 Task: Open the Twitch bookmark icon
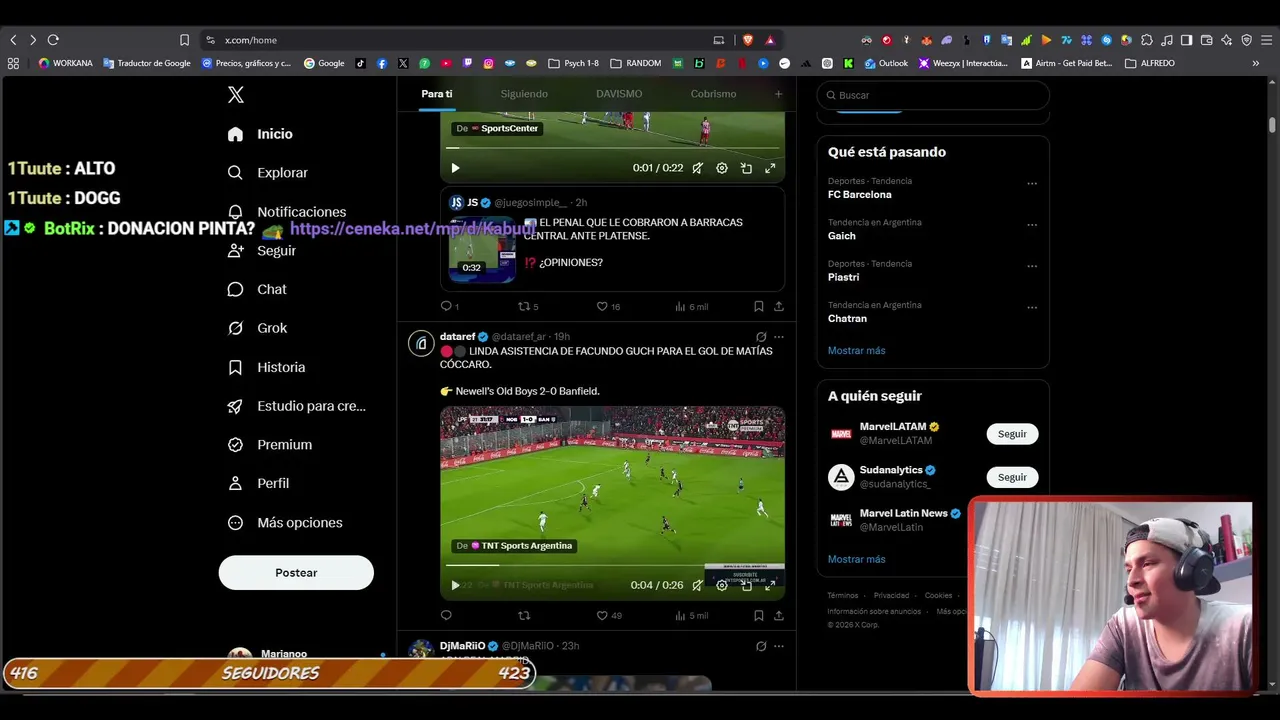pos(467,63)
